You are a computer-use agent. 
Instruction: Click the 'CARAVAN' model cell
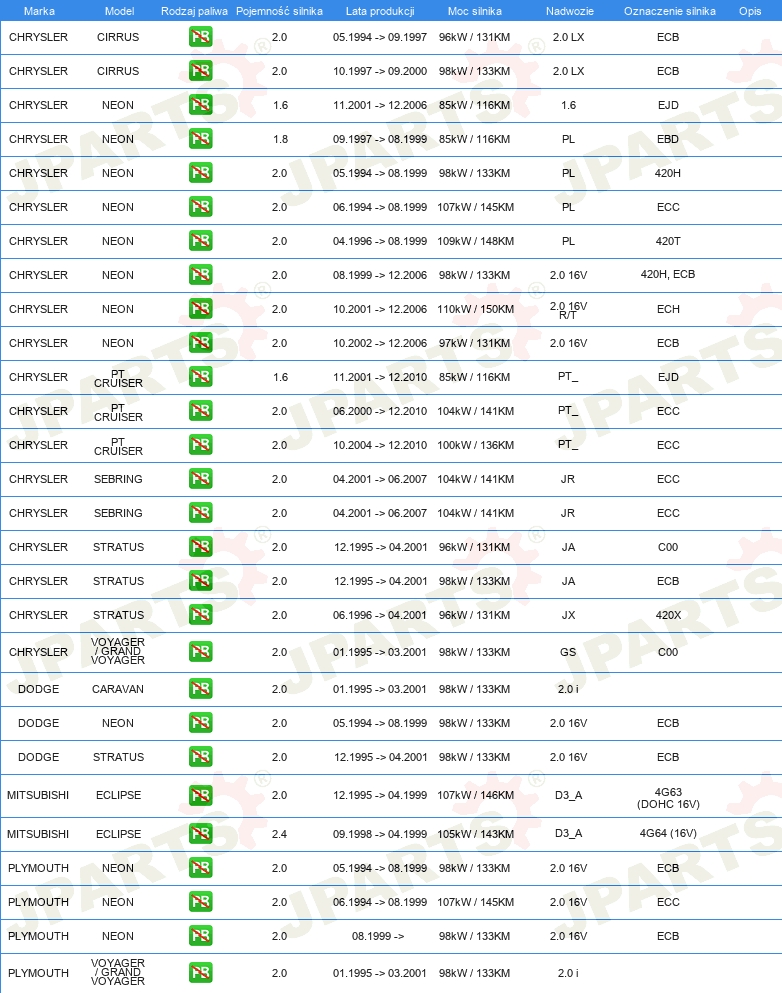(x=118, y=689)
